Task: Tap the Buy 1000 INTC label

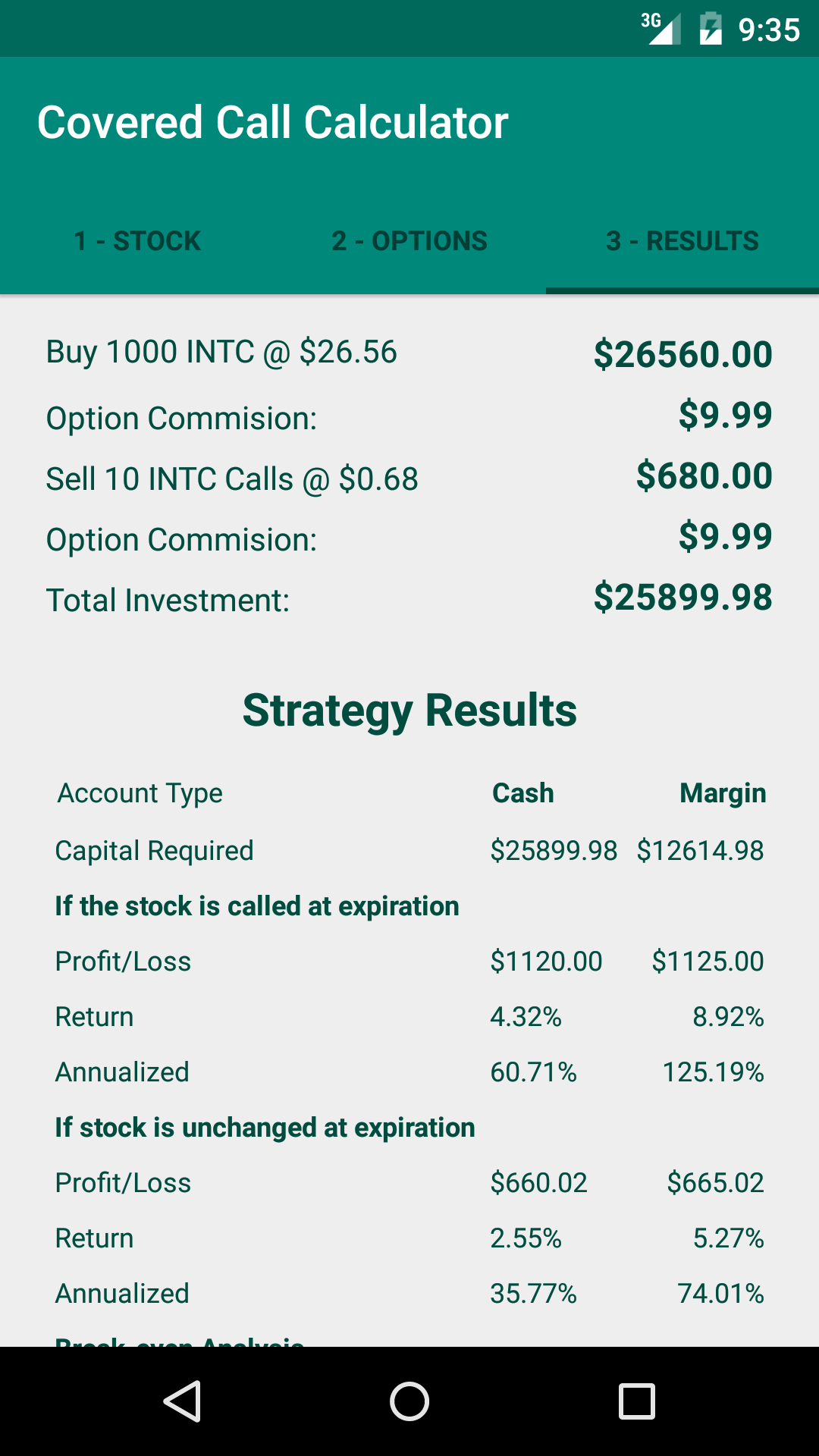Action: [x=221, y=352]
